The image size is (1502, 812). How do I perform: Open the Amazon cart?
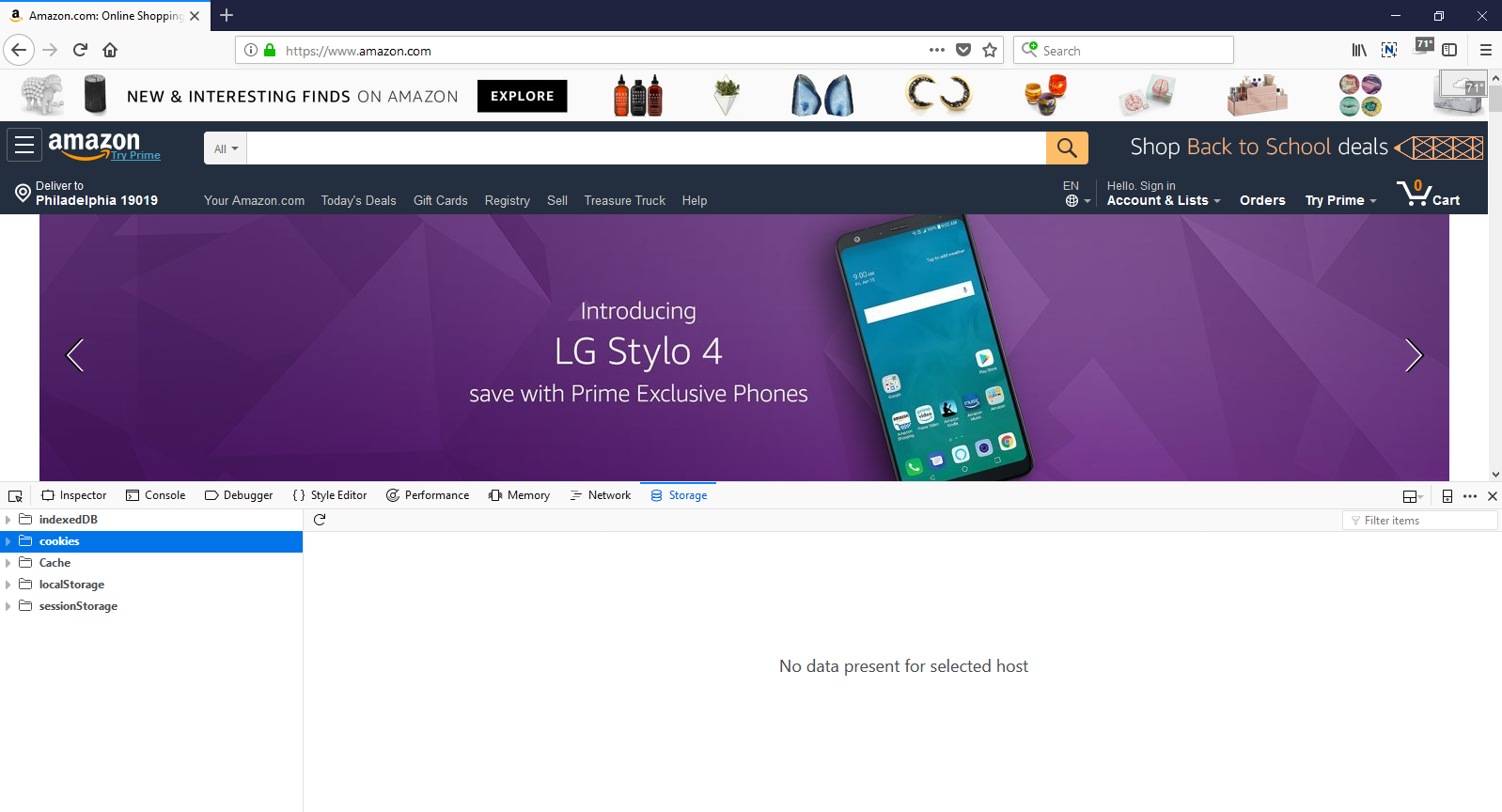tap(1428, 193)
